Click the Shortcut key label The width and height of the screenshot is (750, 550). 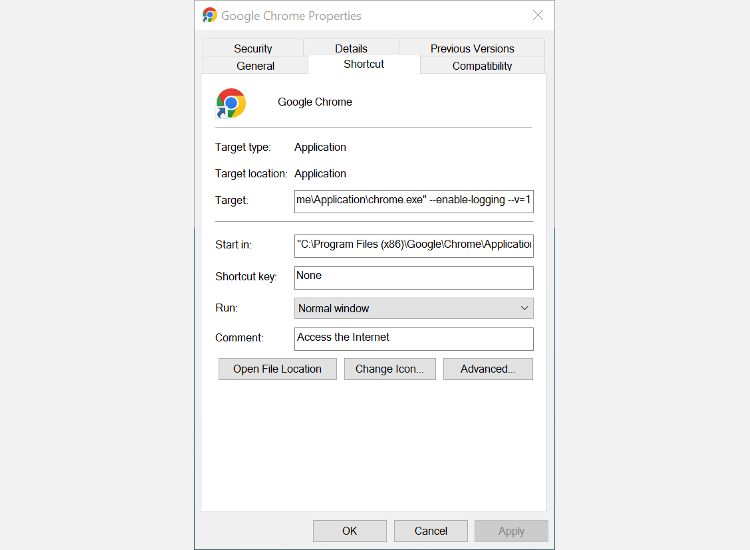pyautogui.click(x=246, y=276)
